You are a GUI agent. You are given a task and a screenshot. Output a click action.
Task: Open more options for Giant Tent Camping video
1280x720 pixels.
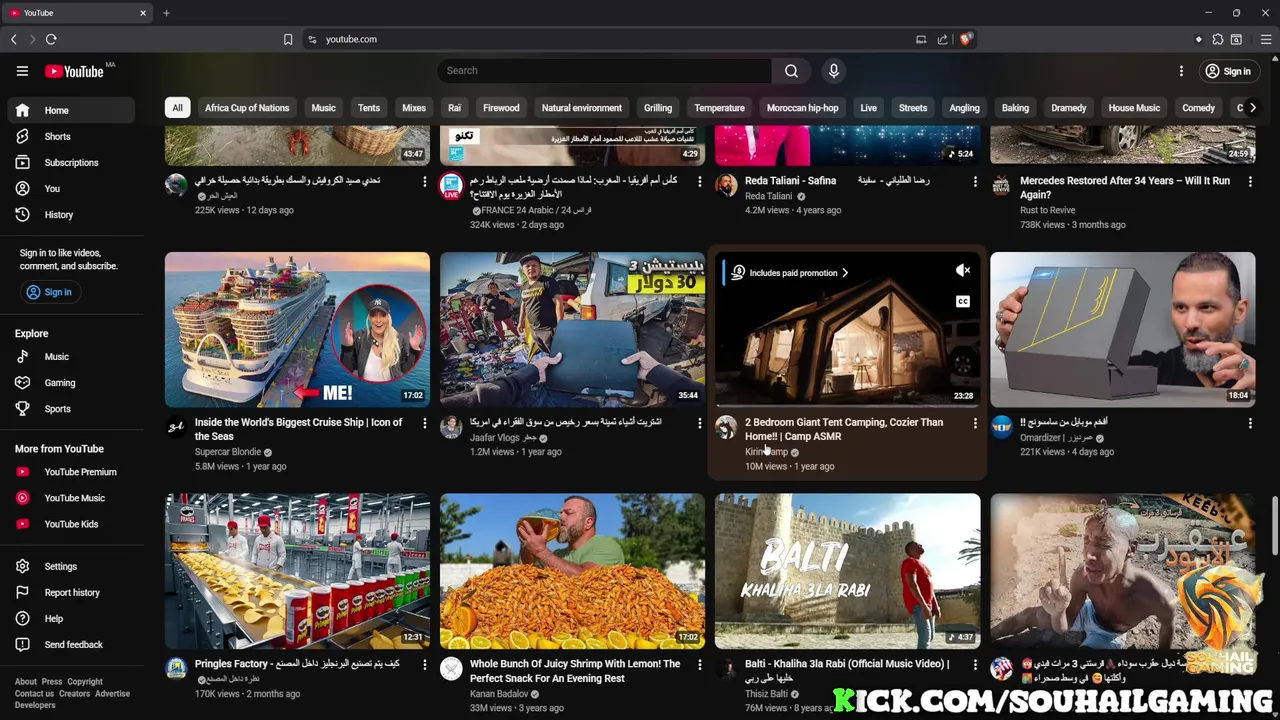point(975,423)
